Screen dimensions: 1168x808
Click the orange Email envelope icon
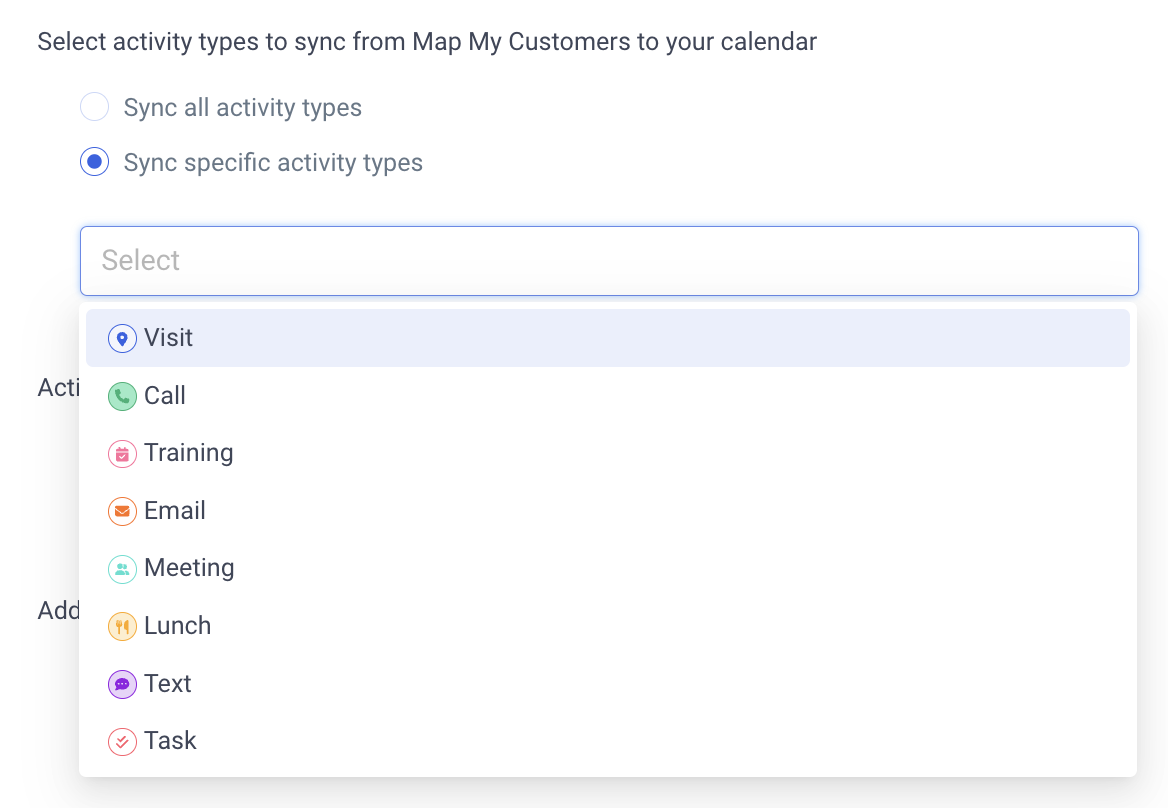(122, 511)
